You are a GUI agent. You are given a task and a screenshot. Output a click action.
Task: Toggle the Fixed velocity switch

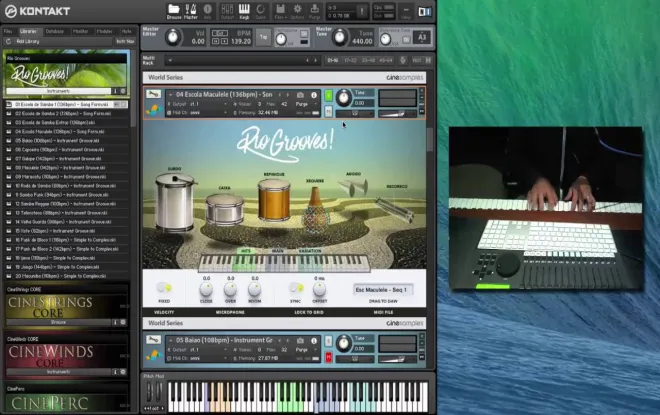coord(164,288)
